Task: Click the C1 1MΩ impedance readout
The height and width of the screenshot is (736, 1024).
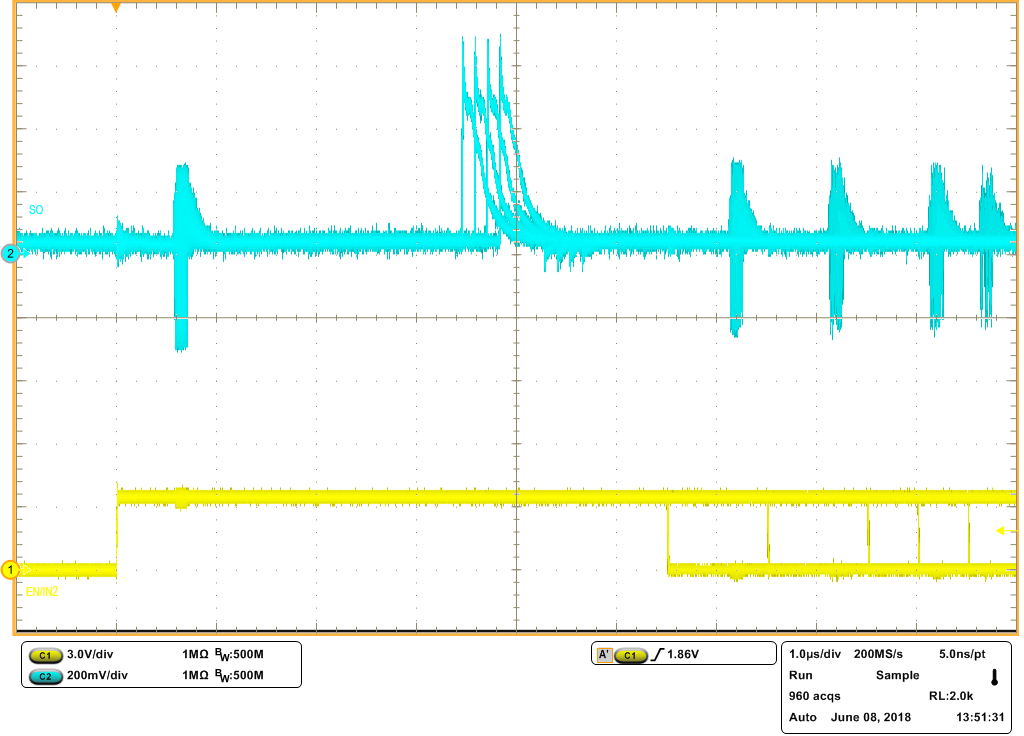Action: 195,654
